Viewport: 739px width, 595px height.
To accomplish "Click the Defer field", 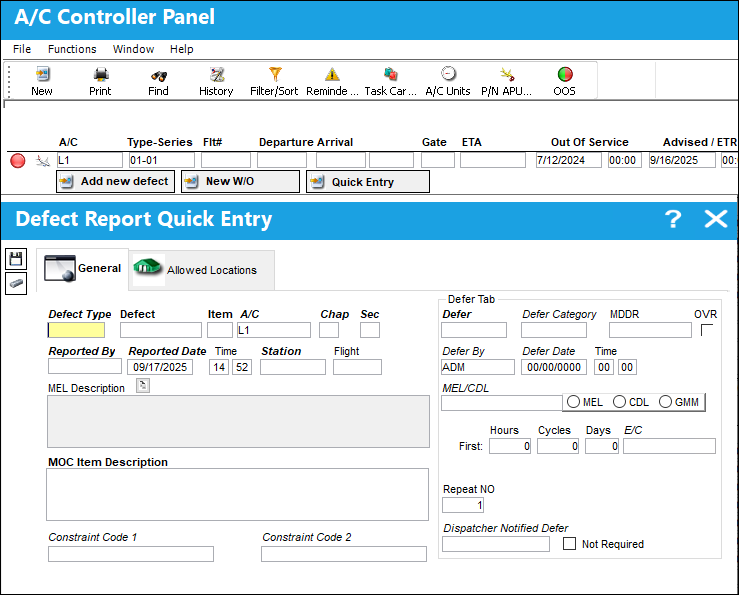I will tap(474, 330).
